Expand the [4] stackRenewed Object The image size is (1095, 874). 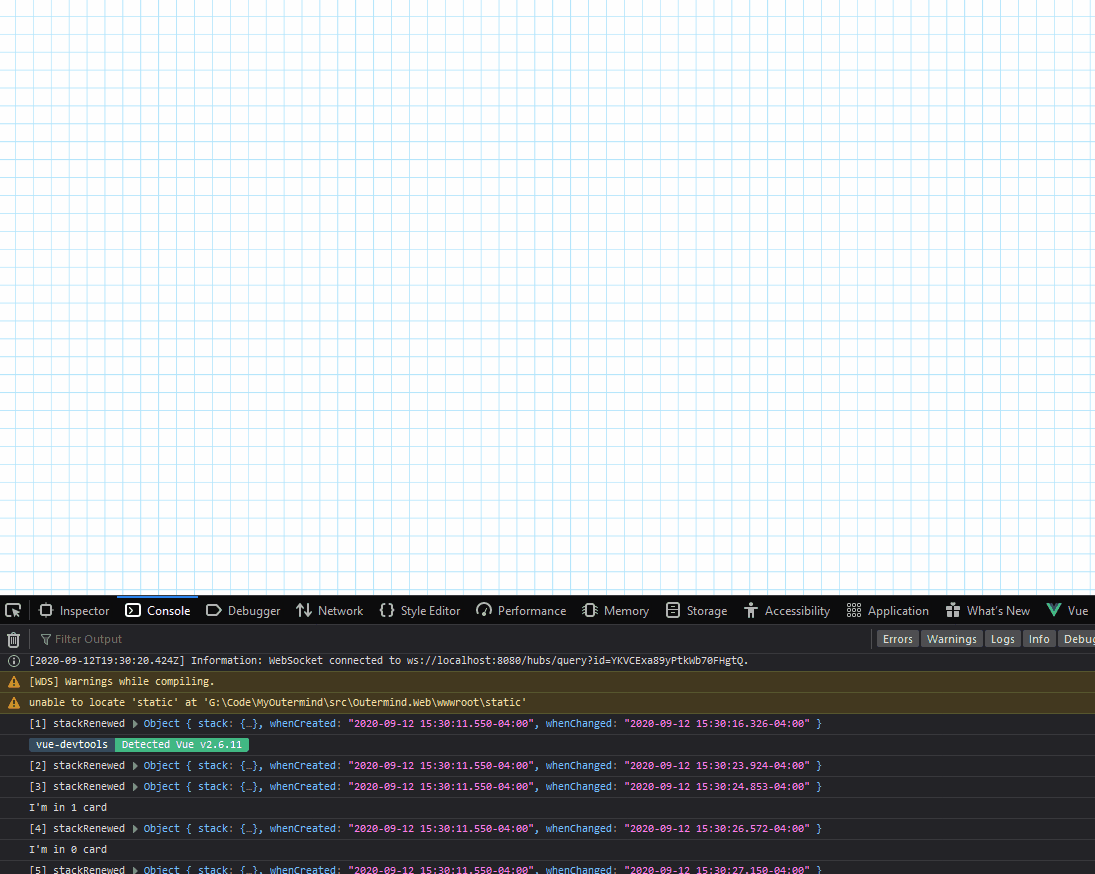(135, 829)
